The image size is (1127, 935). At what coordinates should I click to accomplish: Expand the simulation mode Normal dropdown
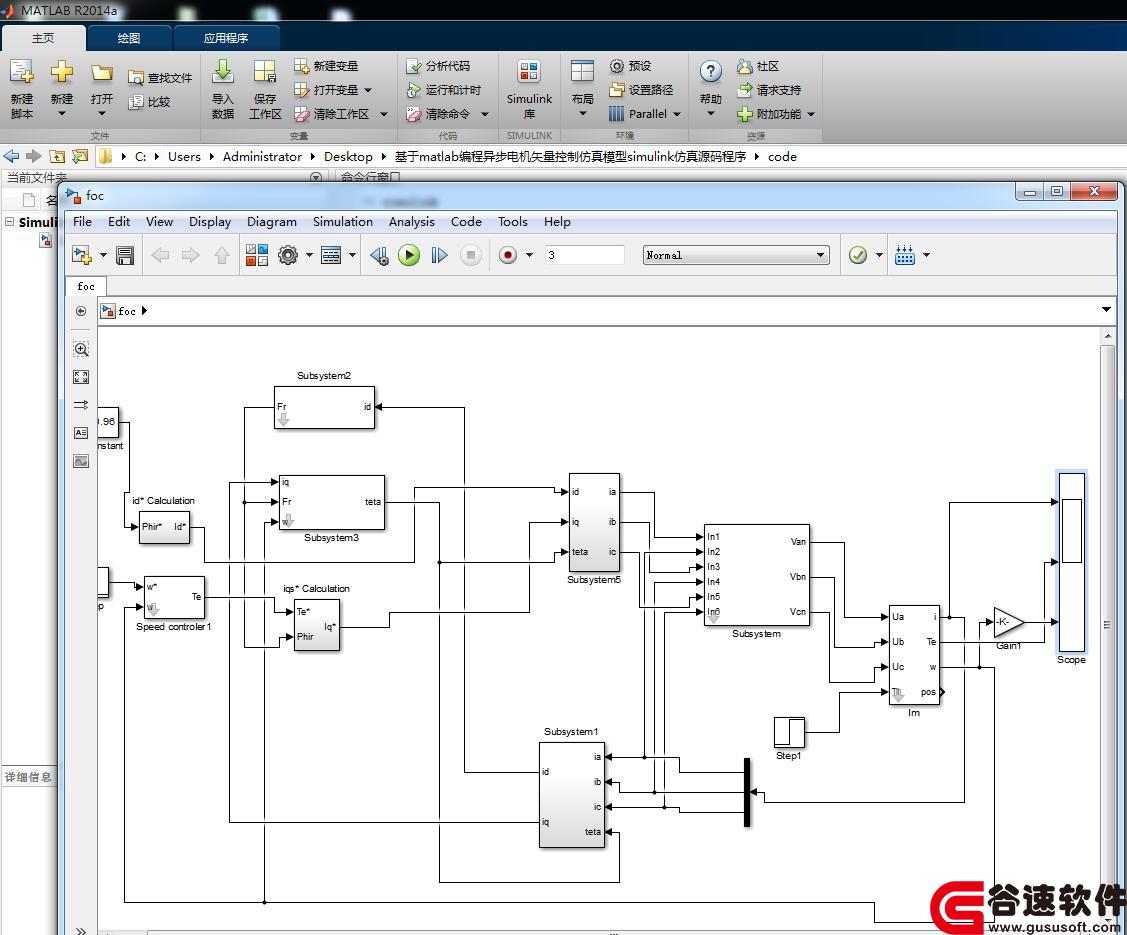(x=820, y=255)
